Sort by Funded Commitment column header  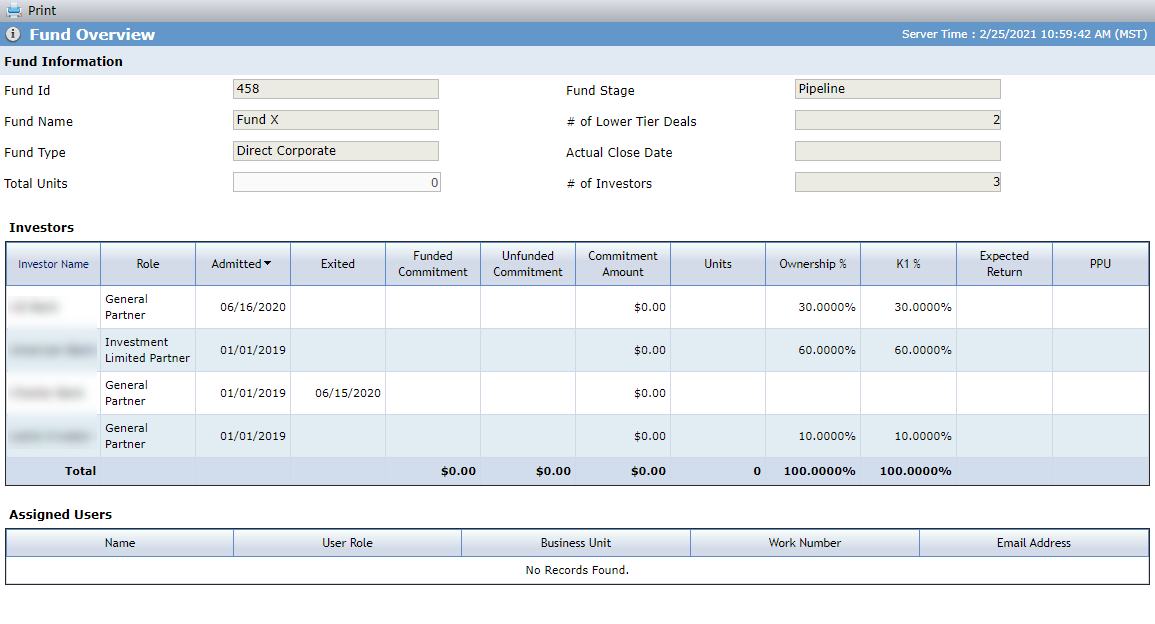click(x=433, y=264)
